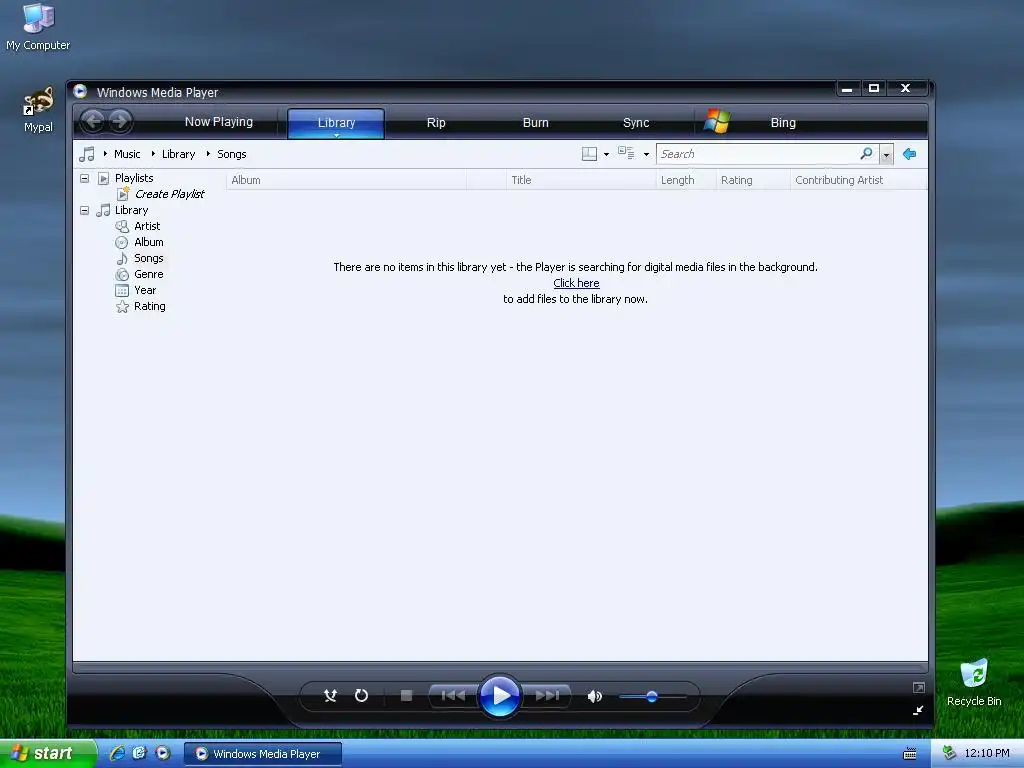Select the Recycle Bin desktop icon

coord(974,682)
